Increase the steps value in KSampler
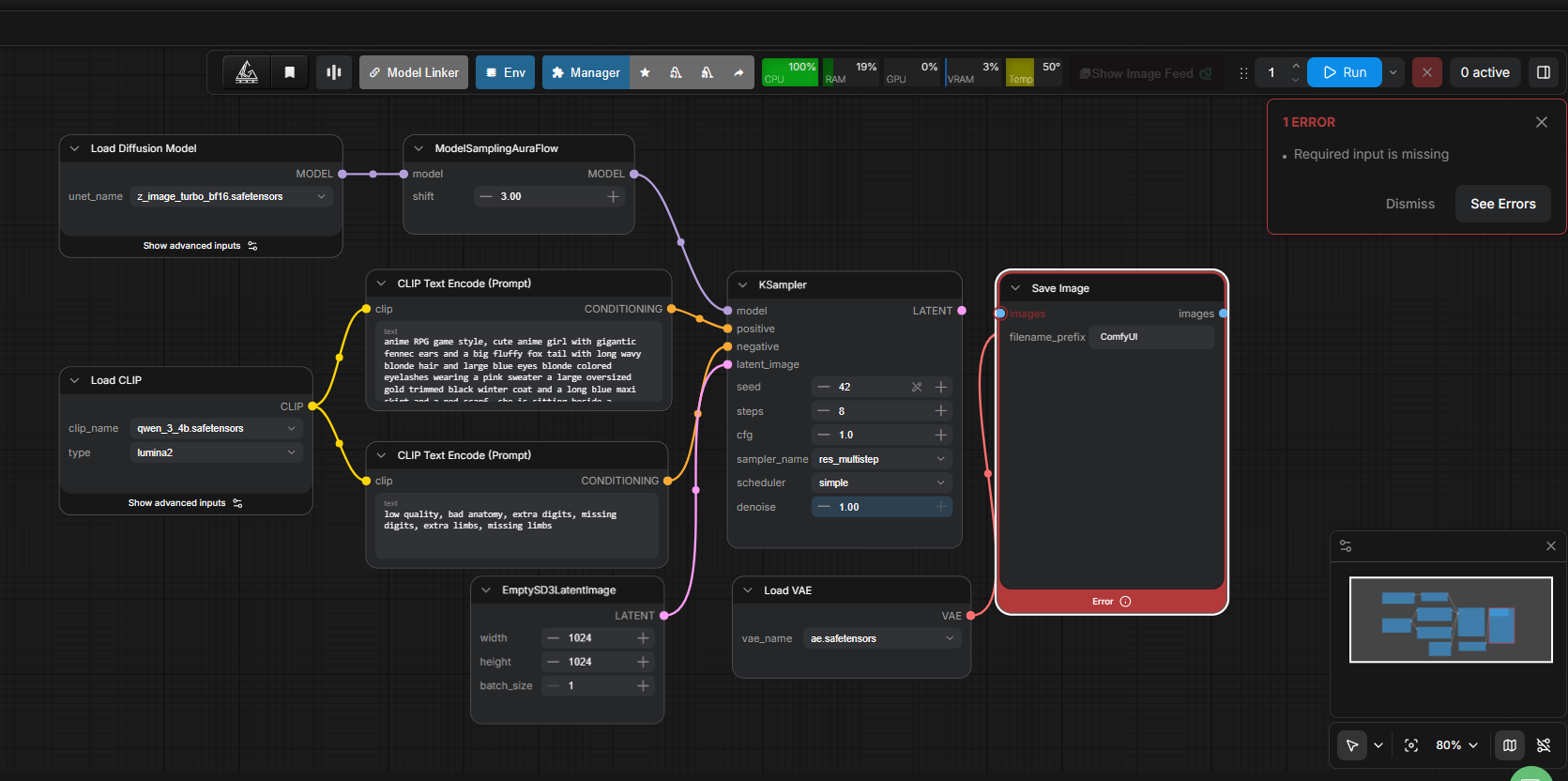Image resolution: width=1568 pixels, height=781 pixels. click(941, 411)
